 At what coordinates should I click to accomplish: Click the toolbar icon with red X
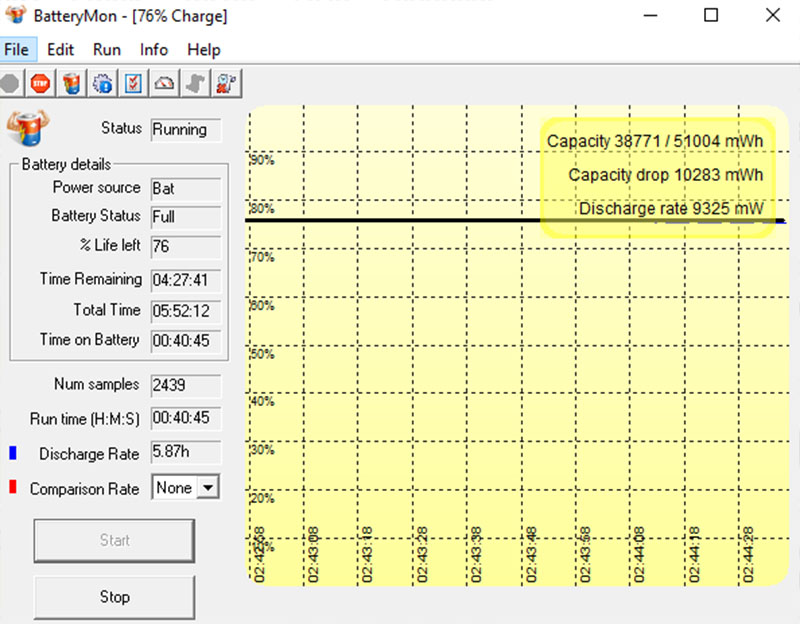tap(226, 83)
